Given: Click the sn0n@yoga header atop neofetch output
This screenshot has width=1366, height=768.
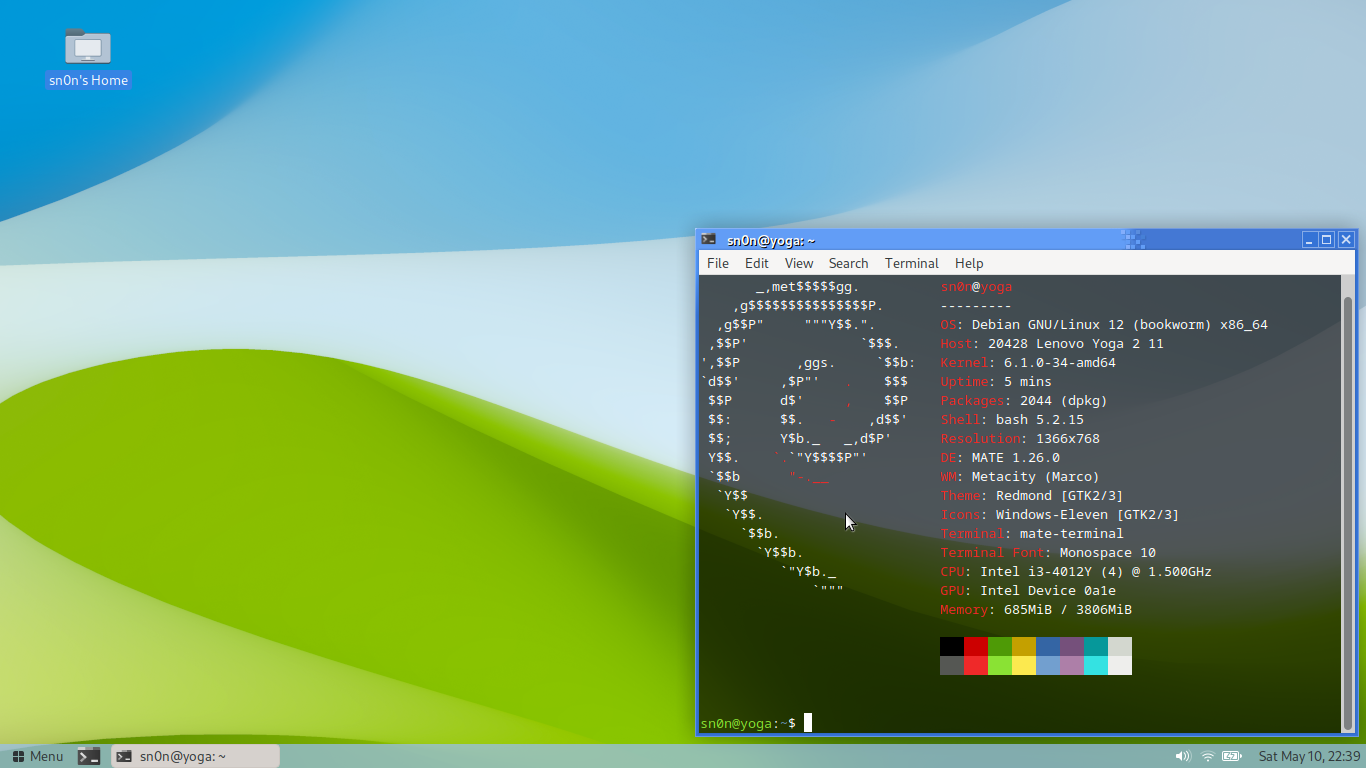Looking at the screenshot, I should [976, 287].
